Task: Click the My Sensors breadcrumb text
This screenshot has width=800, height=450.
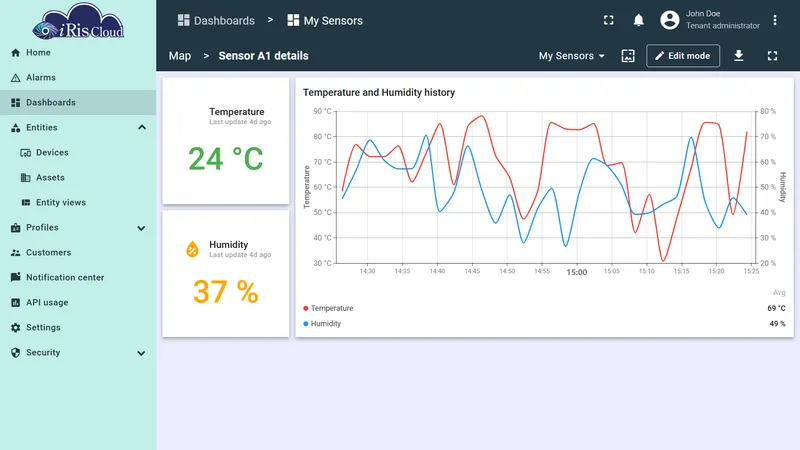Action: click(333, 20)
